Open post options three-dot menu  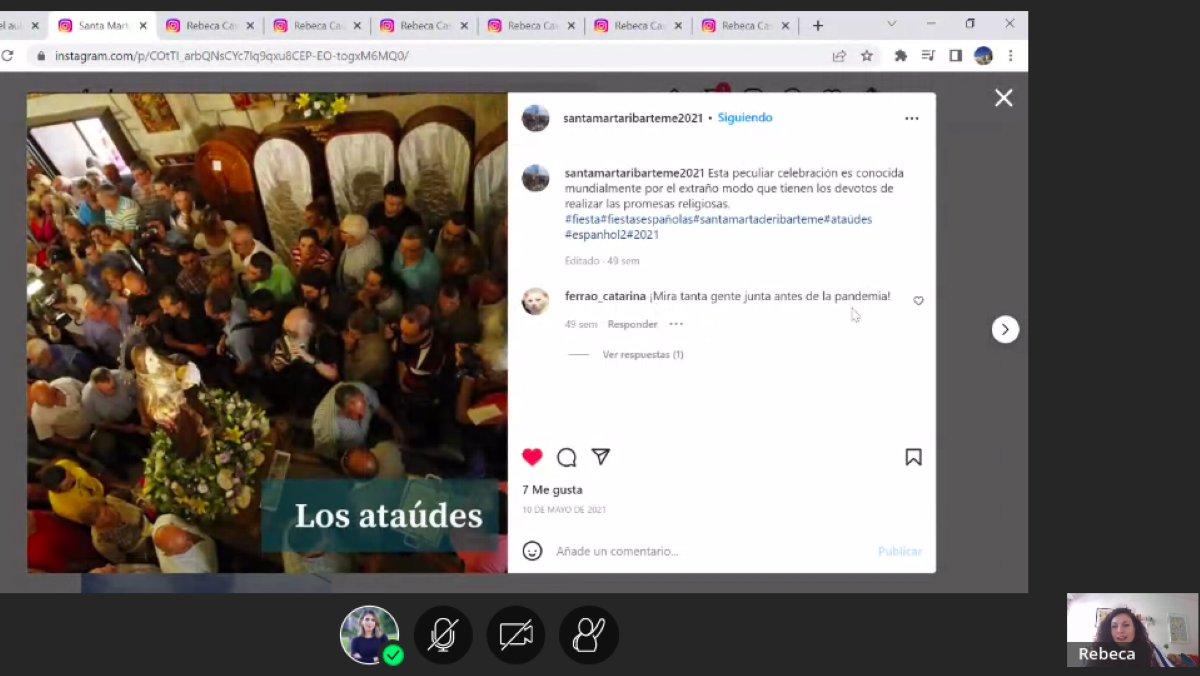(x=911, y=118)
